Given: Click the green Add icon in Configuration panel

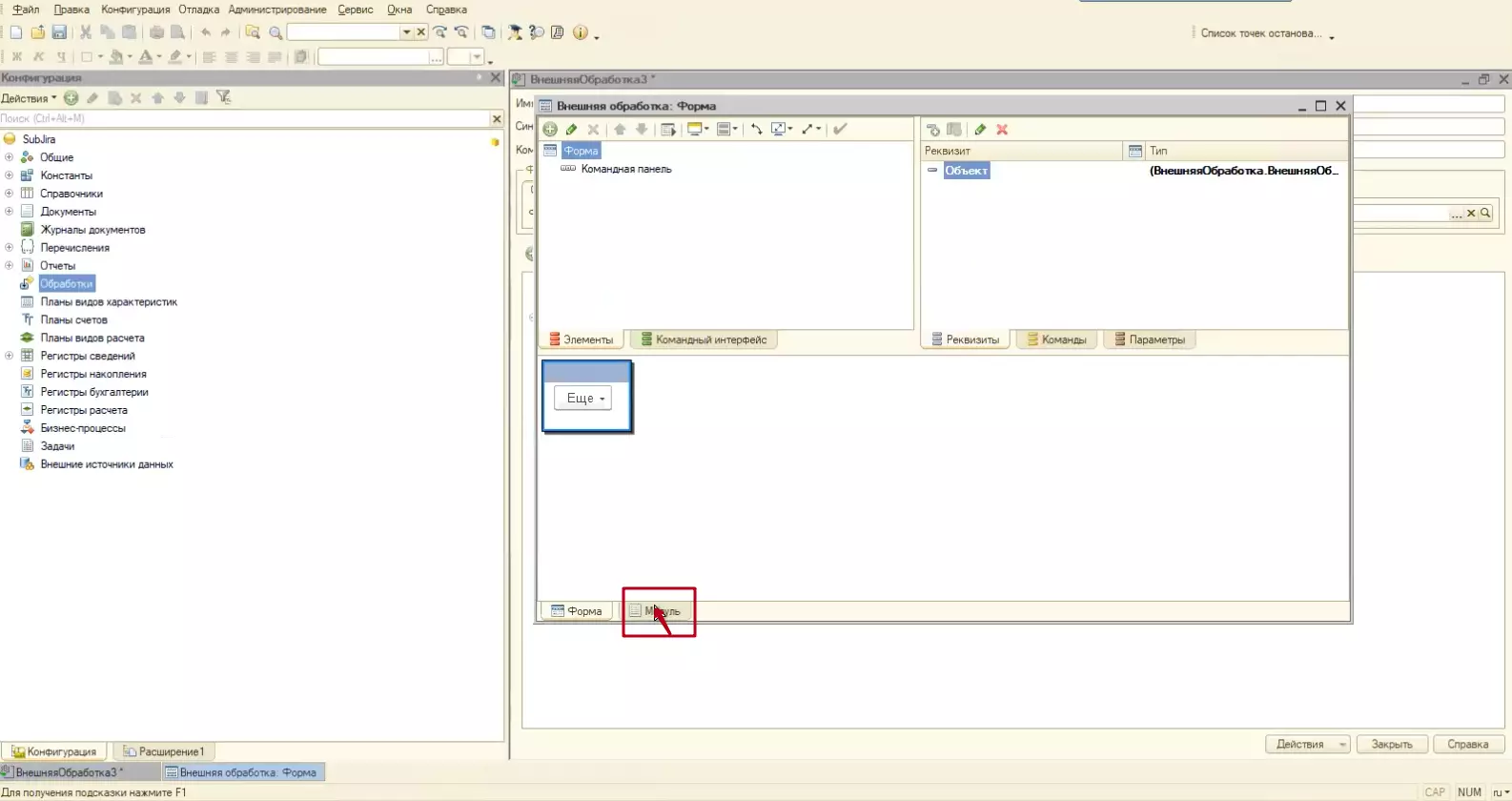Looking at the screenshot, I should [72, 97].
